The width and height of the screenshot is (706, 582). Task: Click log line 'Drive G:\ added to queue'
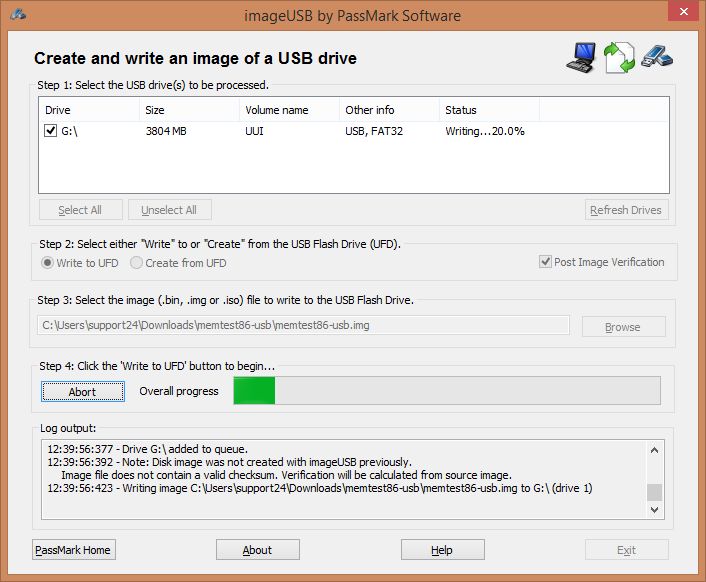pos(148,449)
